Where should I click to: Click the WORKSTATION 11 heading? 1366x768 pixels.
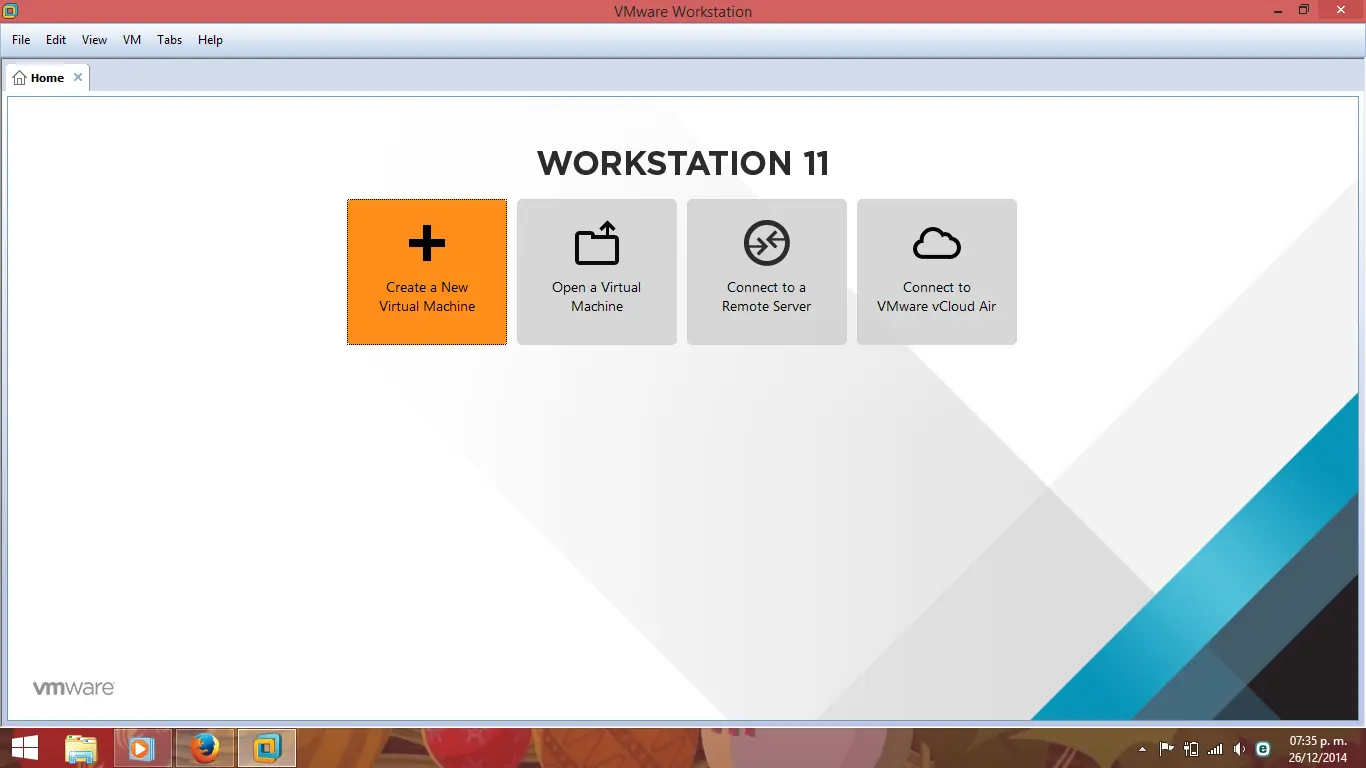click(x=683, y=163)
